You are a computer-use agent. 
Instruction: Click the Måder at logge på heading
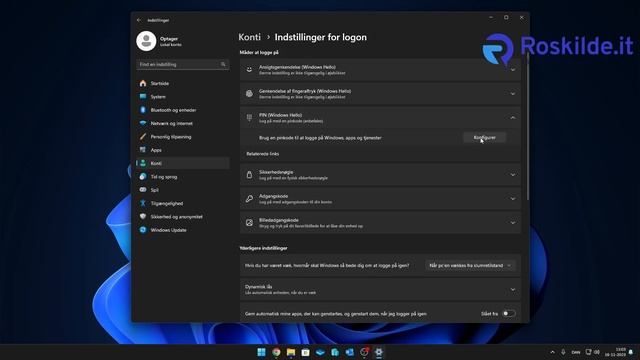tap(259, 53)
